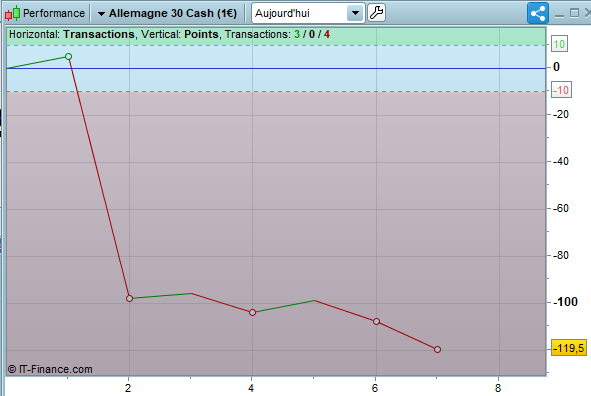Select the Horizontal: Transactions setting text
This screenshot has height=396, width=591.
(x=72, y=34)
